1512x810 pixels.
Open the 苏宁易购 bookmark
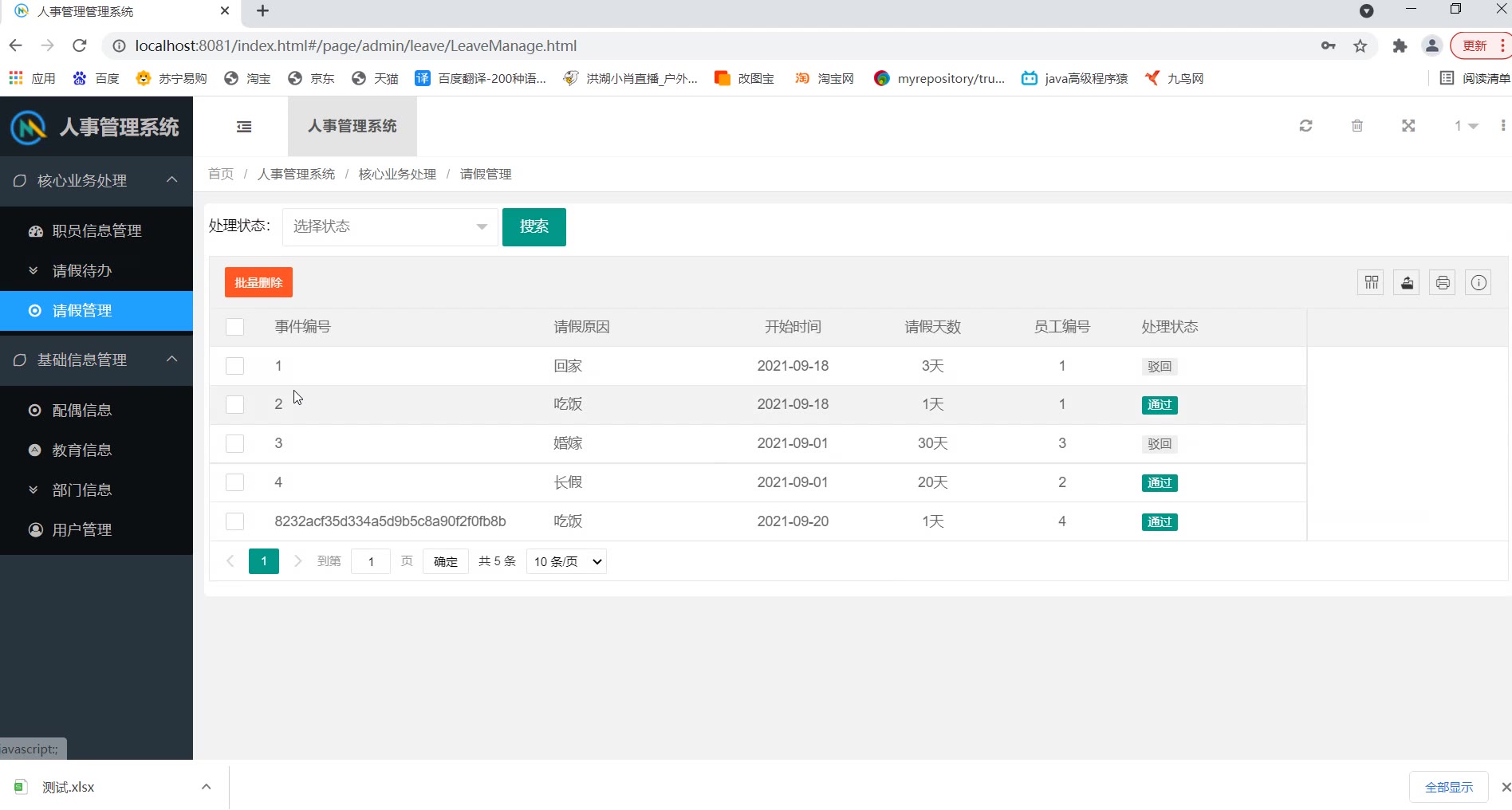[171, 78]
